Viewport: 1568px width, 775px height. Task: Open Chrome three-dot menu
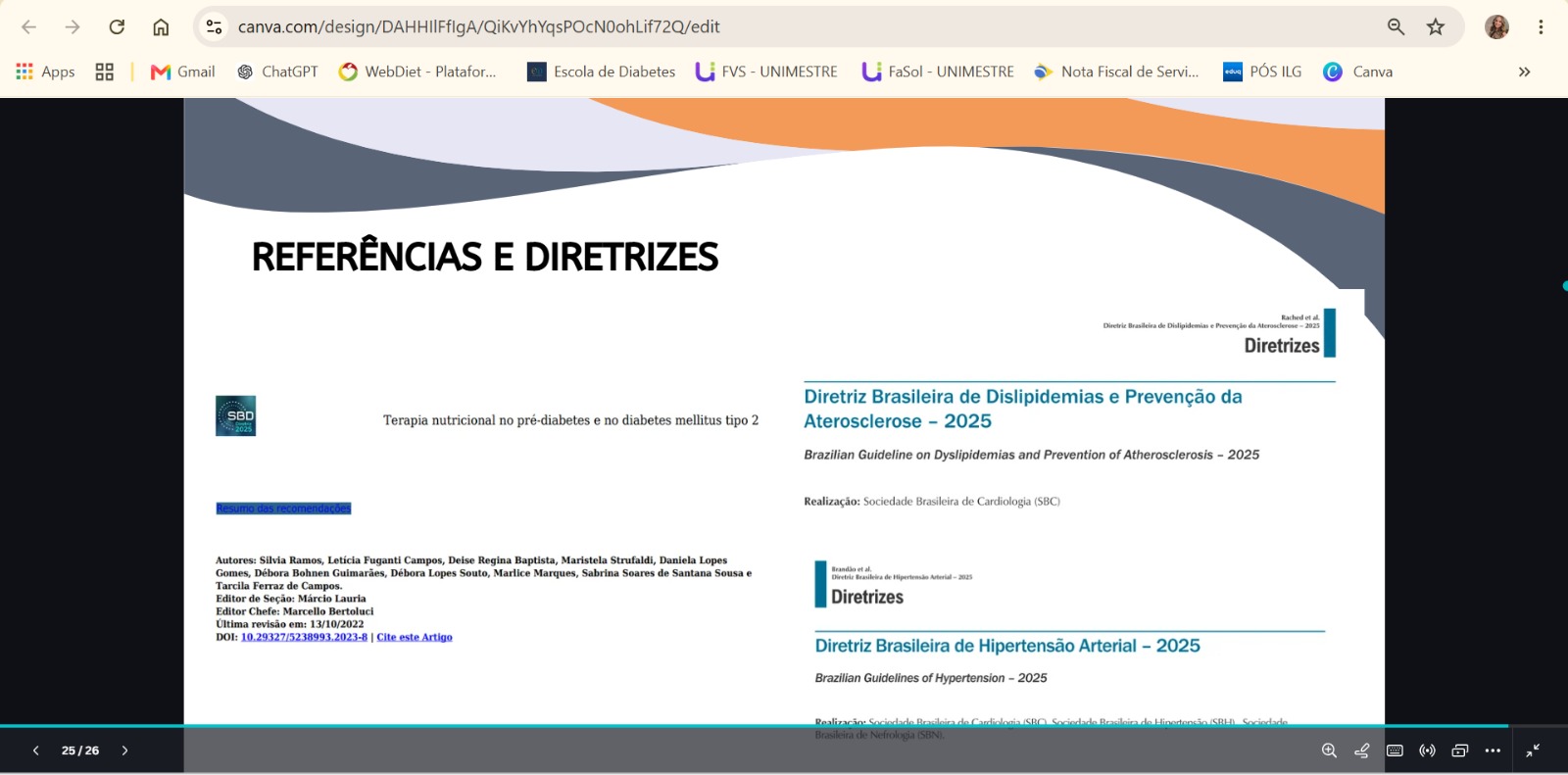pos(1541,26)
